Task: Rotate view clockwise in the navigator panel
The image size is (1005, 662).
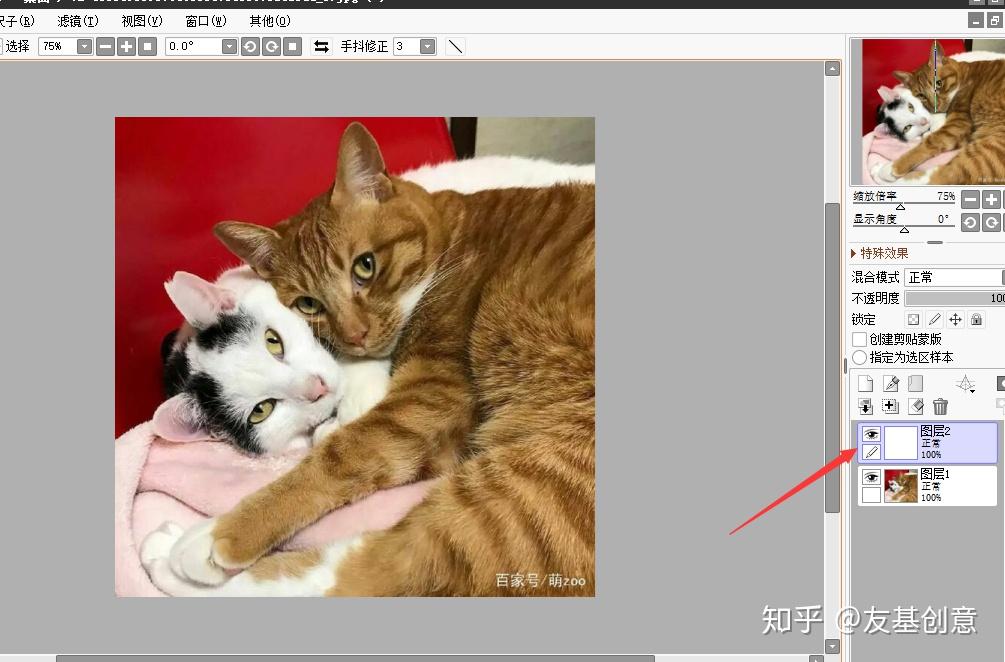Action: pyautogui.click(x=991, y=222)
